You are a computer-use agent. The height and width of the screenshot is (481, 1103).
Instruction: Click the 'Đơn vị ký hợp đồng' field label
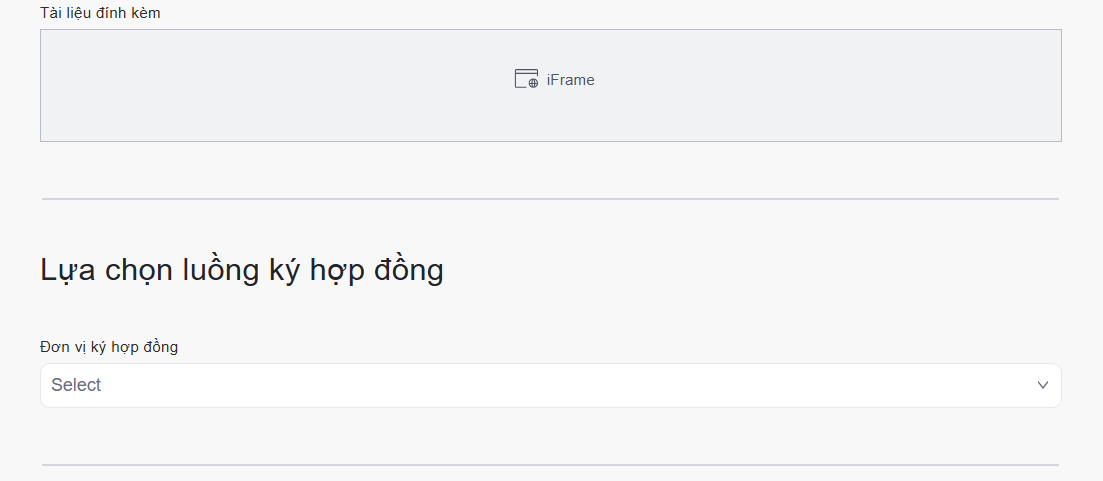click(109, 347)
